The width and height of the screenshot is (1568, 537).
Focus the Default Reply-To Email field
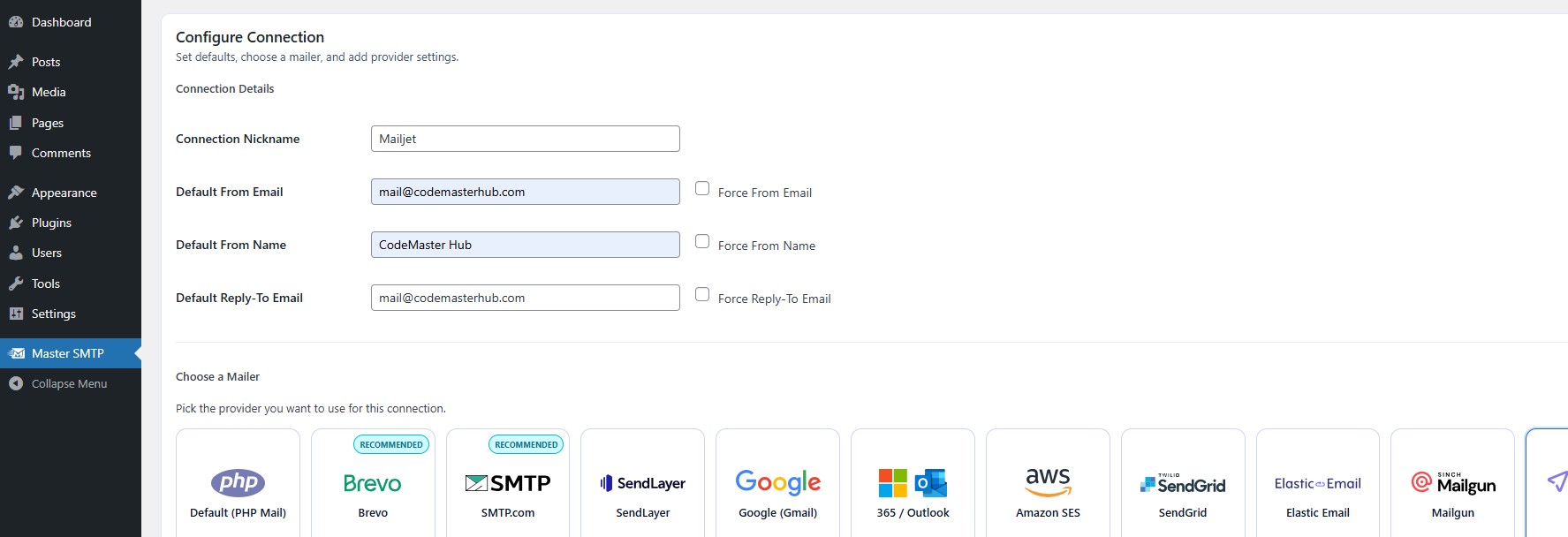(x=525, y=298)
